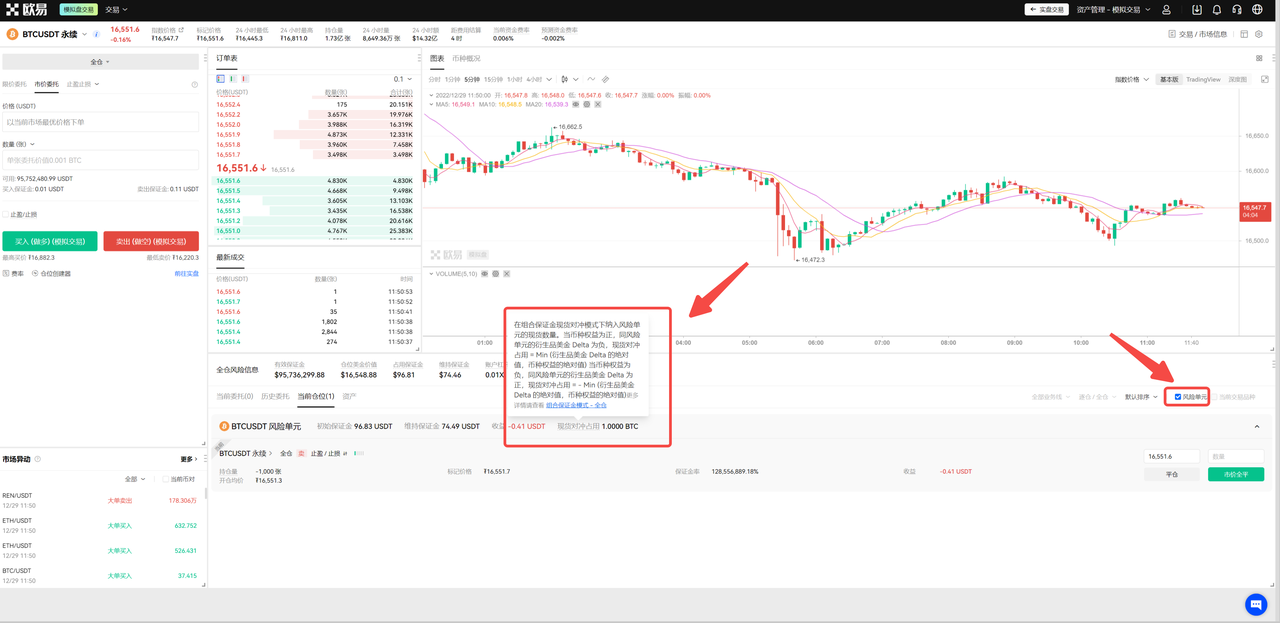
Task: Select the 限价委托 order type tab
Action: 14,85
